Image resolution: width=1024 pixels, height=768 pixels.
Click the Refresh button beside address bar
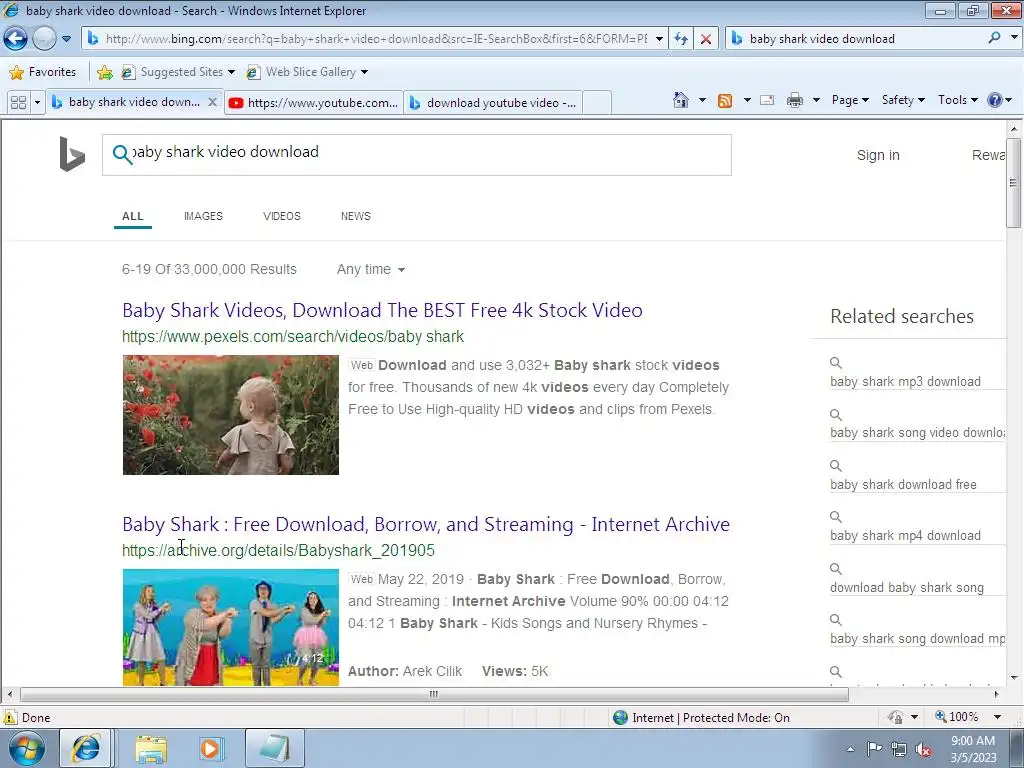(680, 39)
